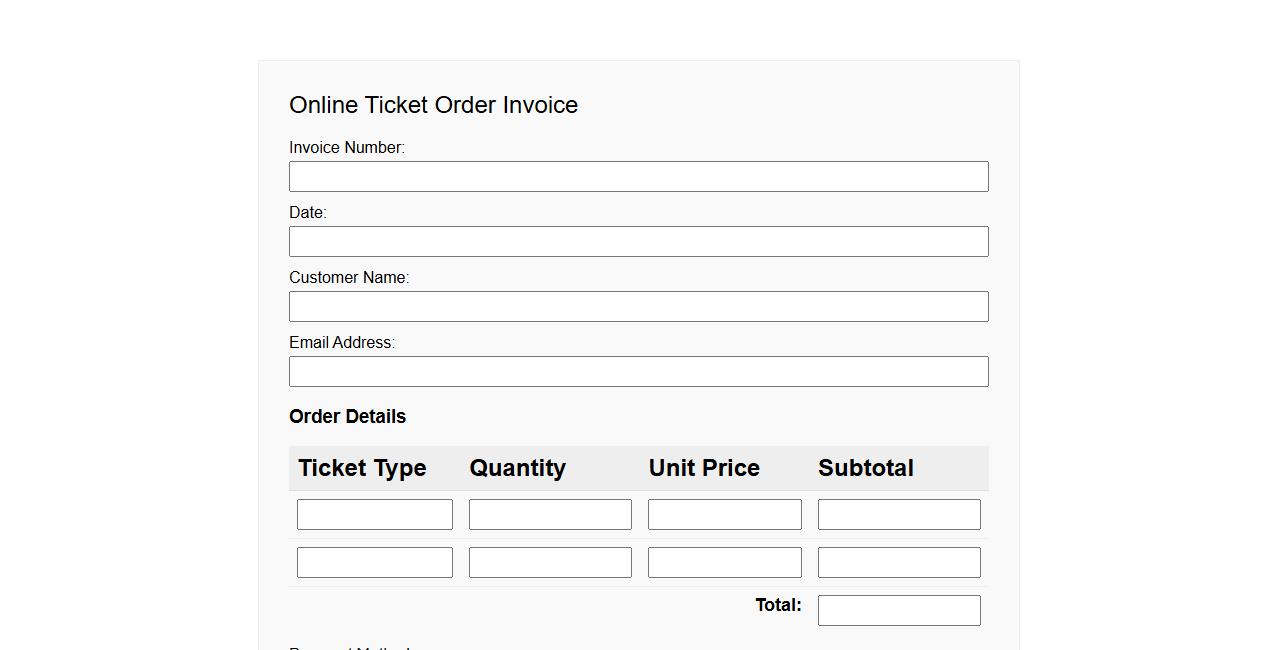1278x650 pixels.
Task: Select first row Ticket Type field
Action: 374,515
